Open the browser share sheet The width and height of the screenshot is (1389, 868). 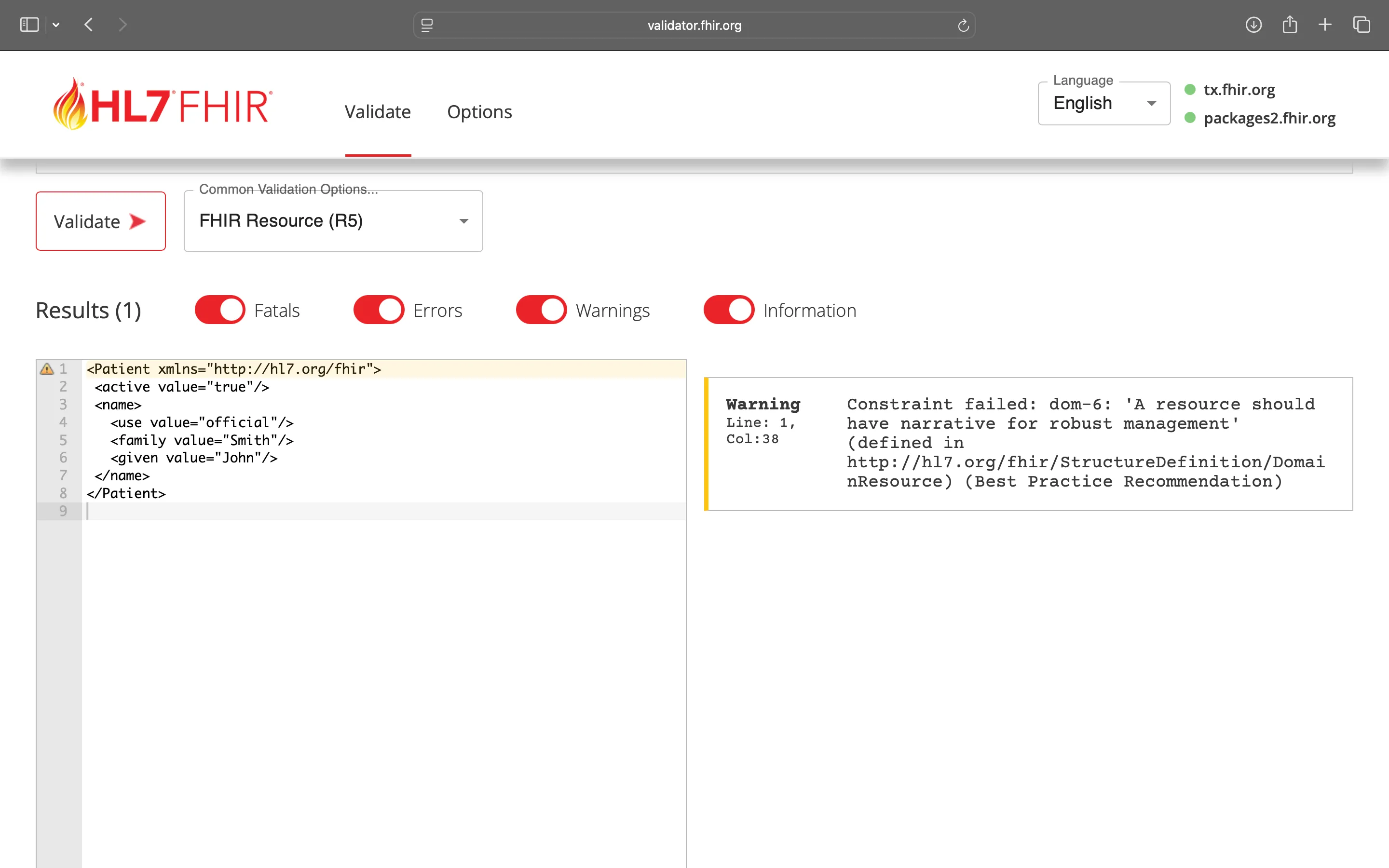pyautogui.click(x=1290, y=25)
